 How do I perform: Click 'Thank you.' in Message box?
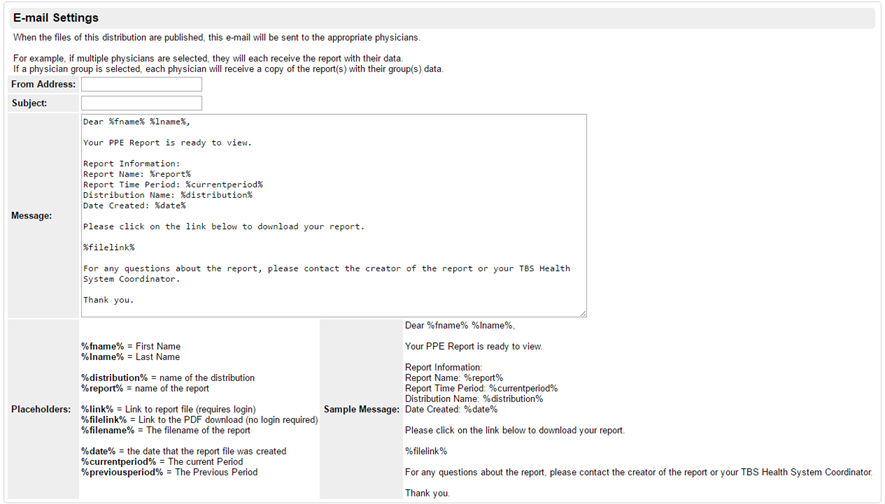(x=108, y=300)
